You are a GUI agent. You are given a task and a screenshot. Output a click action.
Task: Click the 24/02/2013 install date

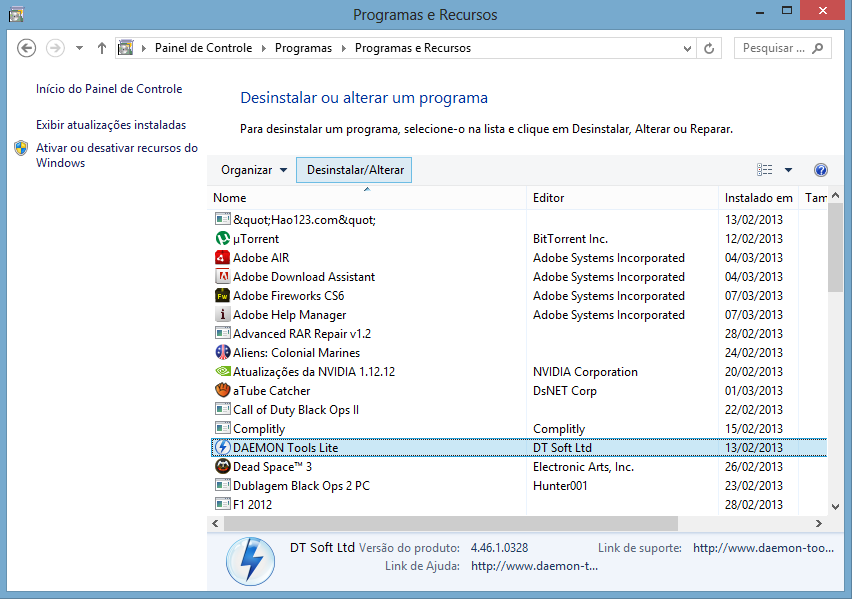pos(754,353)
